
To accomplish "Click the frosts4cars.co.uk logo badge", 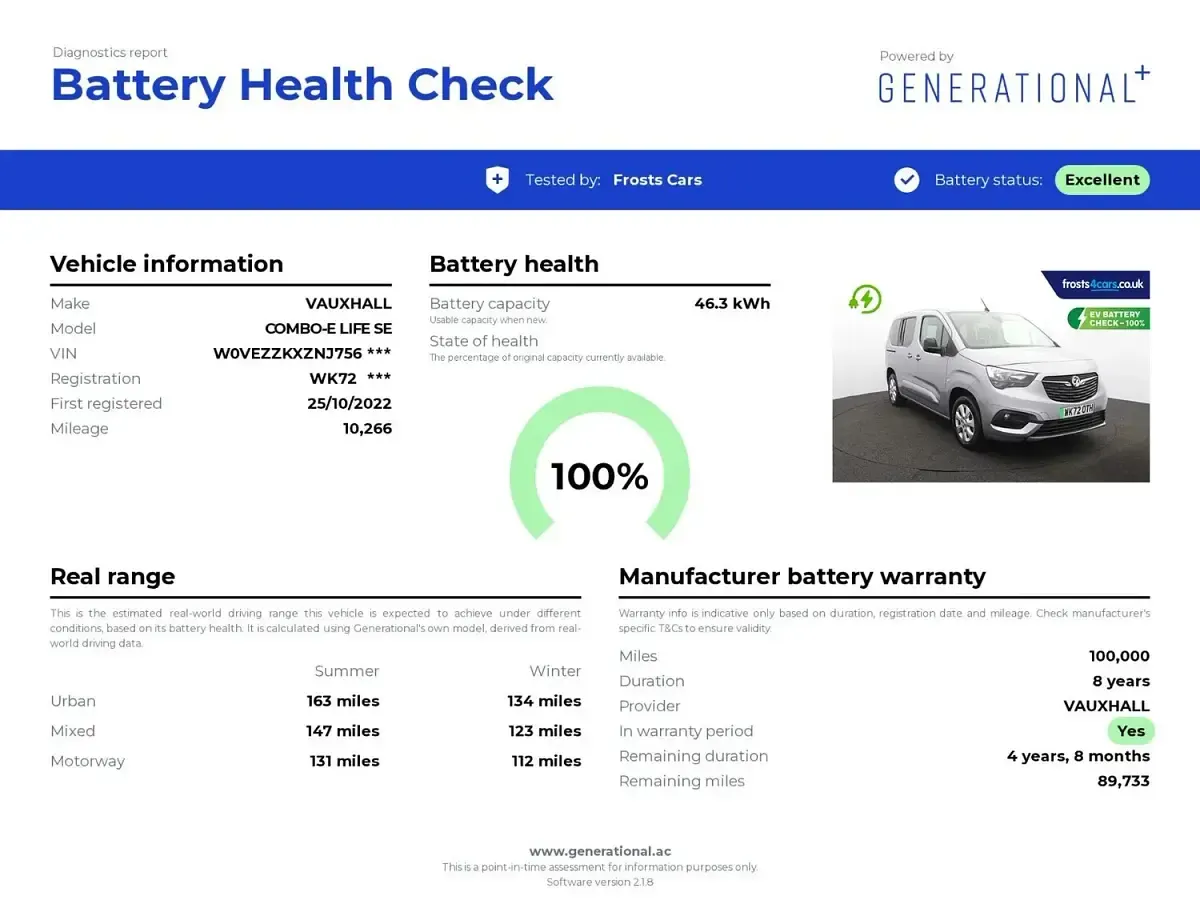I will (x=1096, y=284).
